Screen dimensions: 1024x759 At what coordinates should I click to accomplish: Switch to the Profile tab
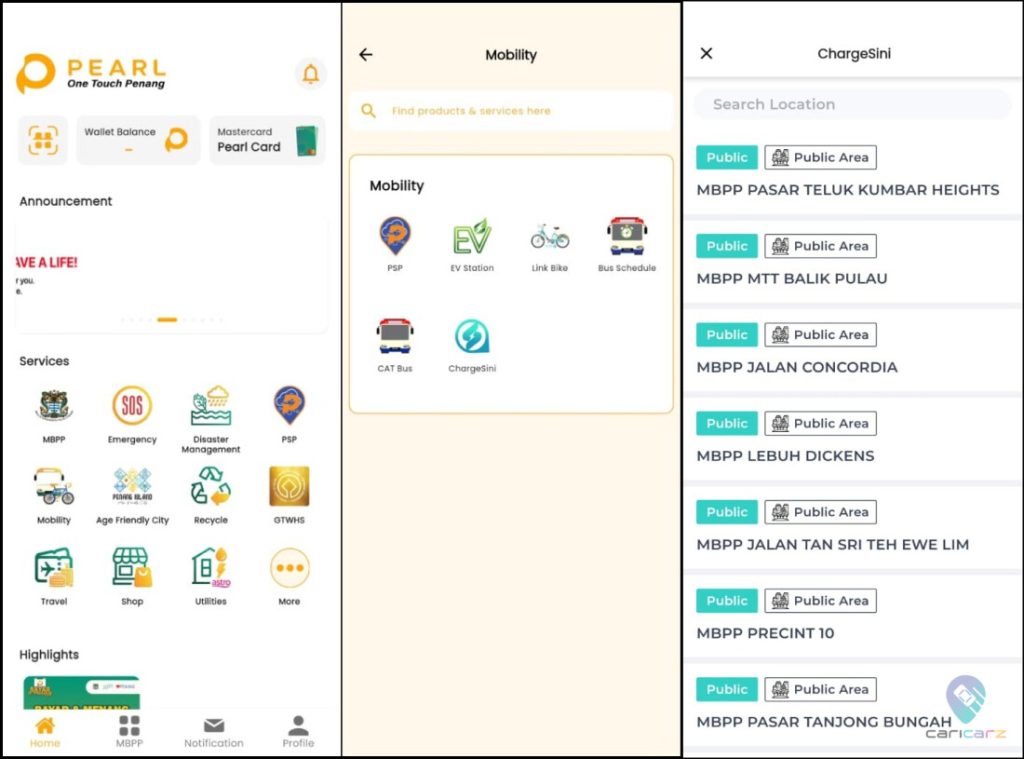tap(298, 732)
